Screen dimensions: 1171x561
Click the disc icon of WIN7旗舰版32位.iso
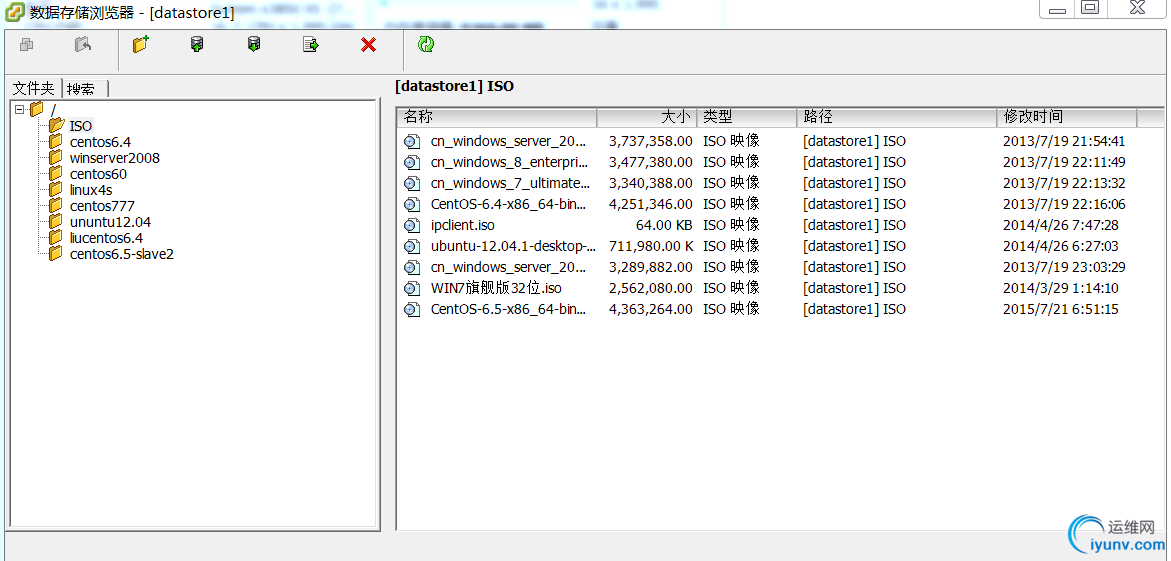coord(412,288)
